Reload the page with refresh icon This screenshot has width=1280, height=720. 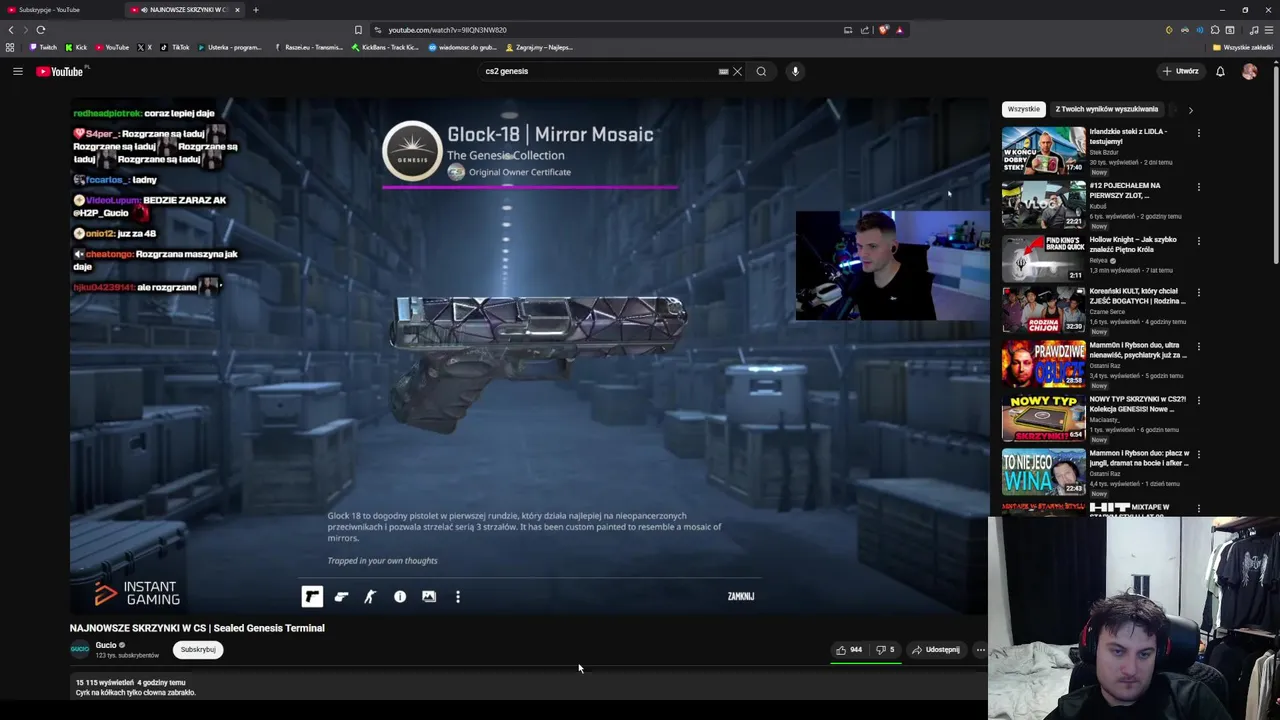(x=40, y=30)
